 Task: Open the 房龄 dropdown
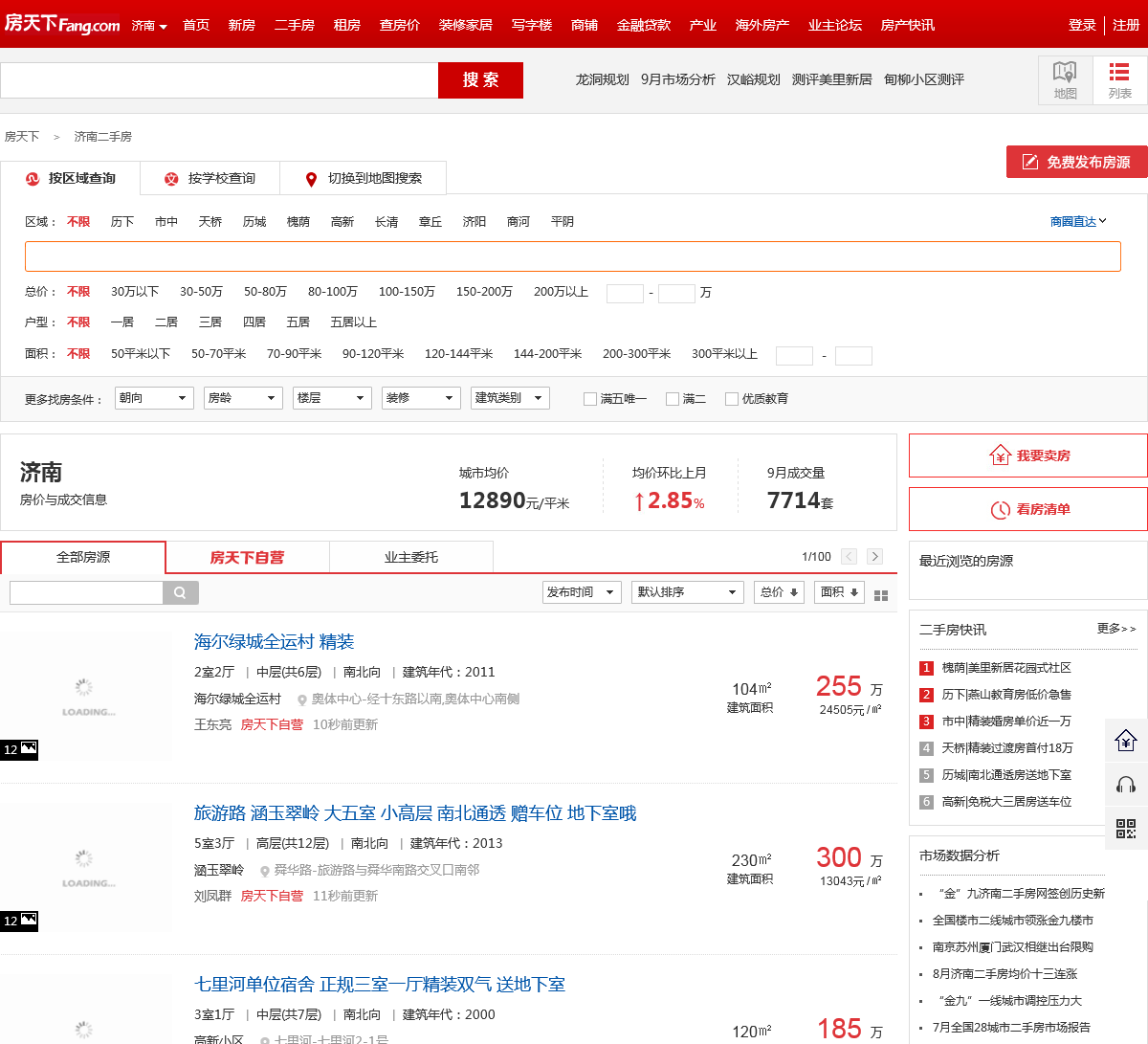[243, 398]
